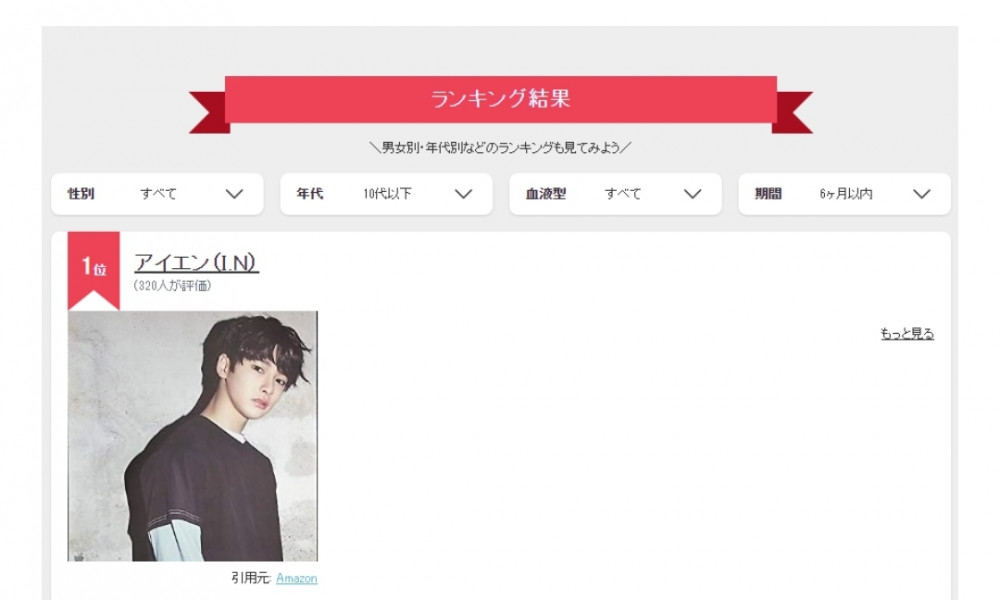1000x600 pixels.
Task: Open the アイエン(I.N) name link
Action: (x=196, y=262)
